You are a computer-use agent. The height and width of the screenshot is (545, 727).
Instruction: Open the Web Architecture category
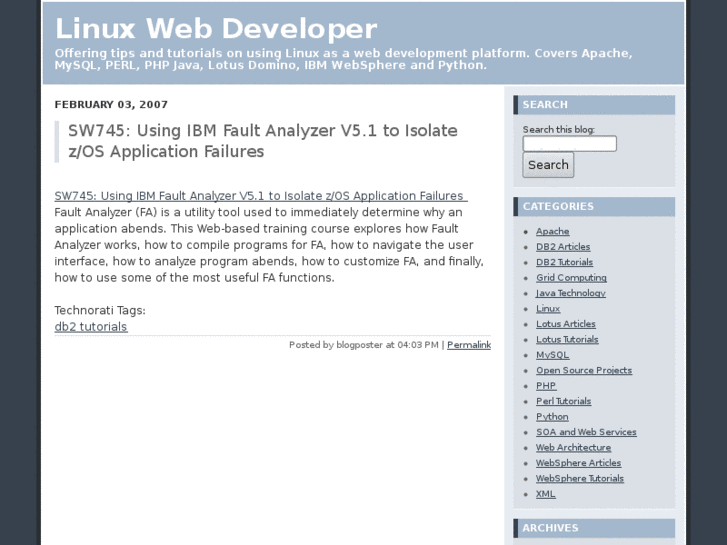[573, 447]
